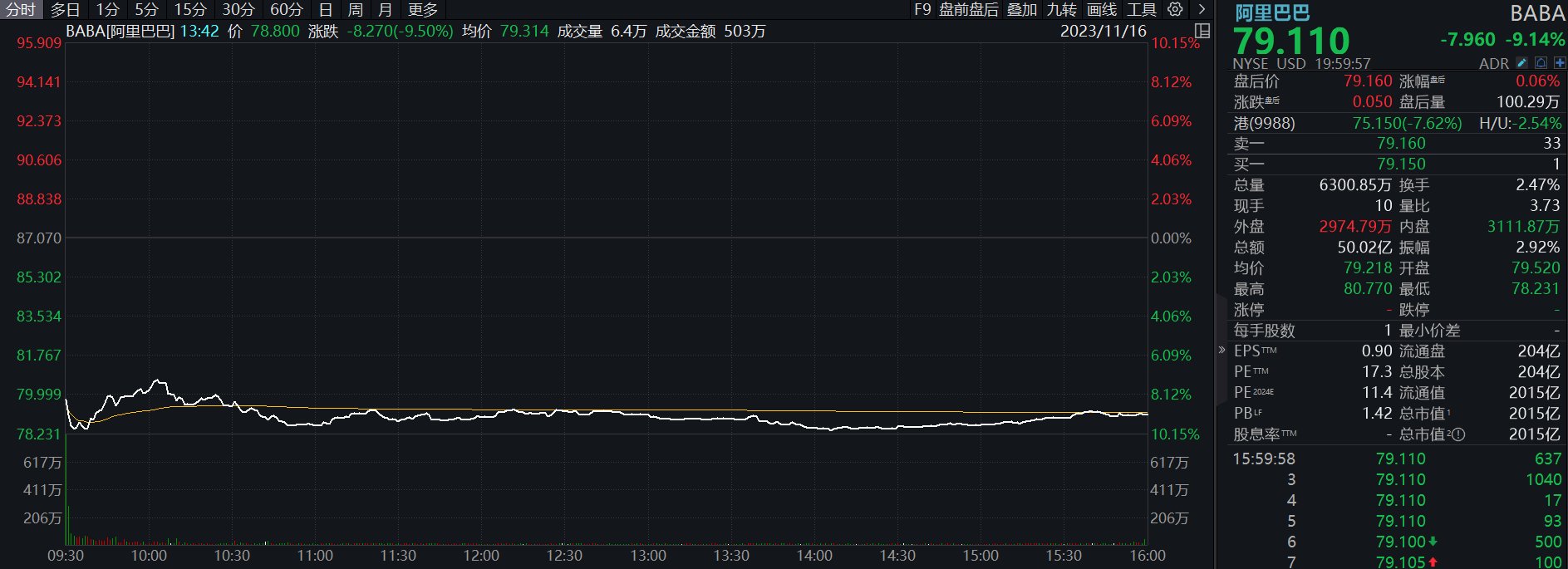Click the 阿里巴巴 stock name
The width and height of the screenshot is (1568, 569).
pyautogui.click(x=1272, y=12)
